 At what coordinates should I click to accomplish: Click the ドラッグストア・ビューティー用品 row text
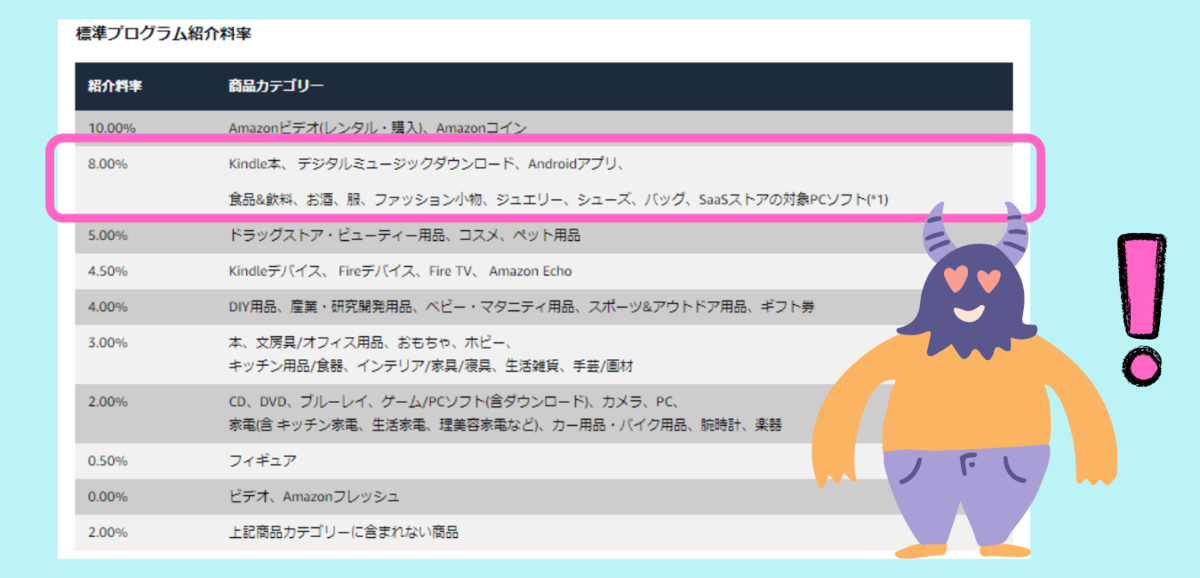[404, 236]
